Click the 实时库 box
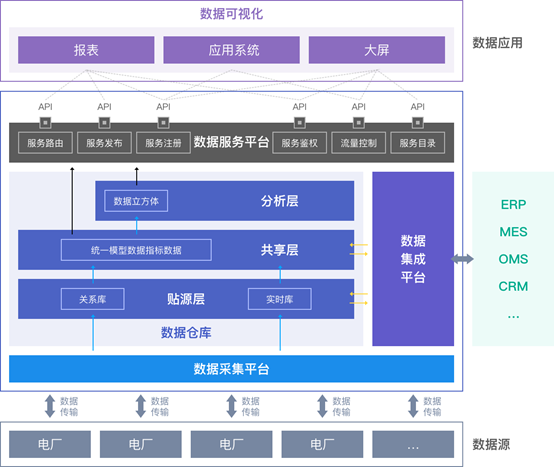This screenshot has width=554, height=467. 280,299
